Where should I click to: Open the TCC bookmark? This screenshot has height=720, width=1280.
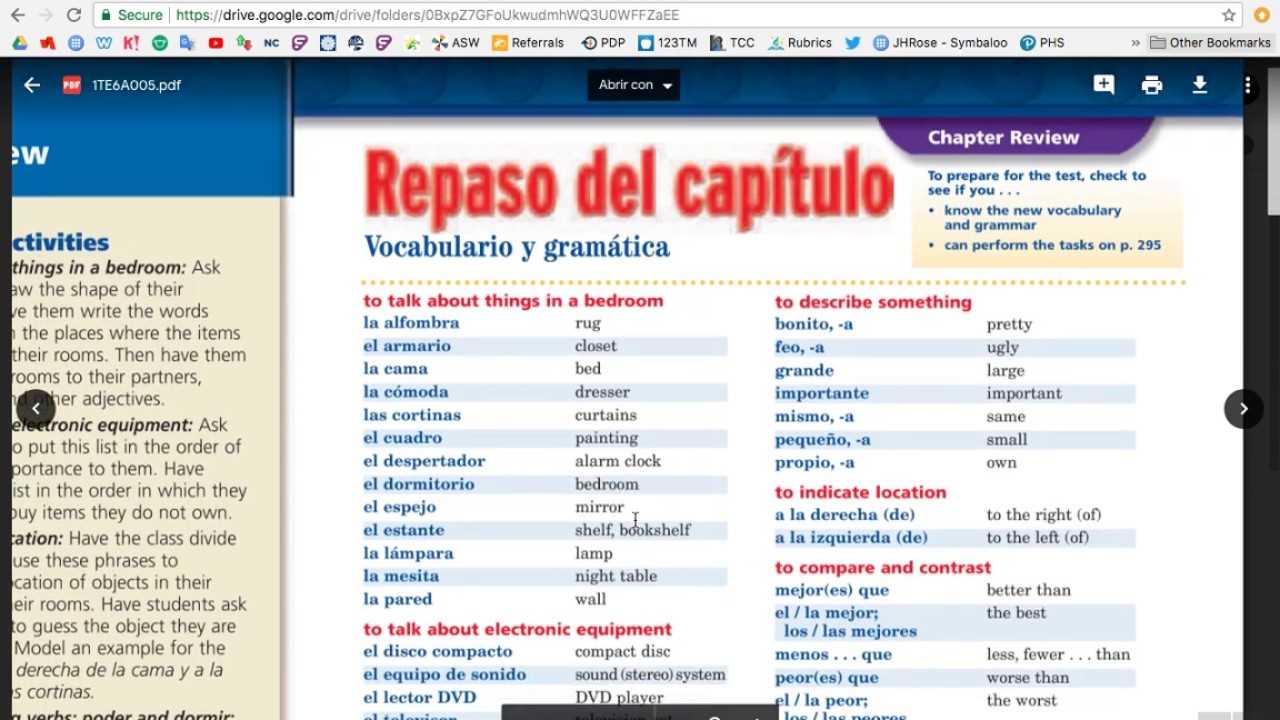point(732,43)
